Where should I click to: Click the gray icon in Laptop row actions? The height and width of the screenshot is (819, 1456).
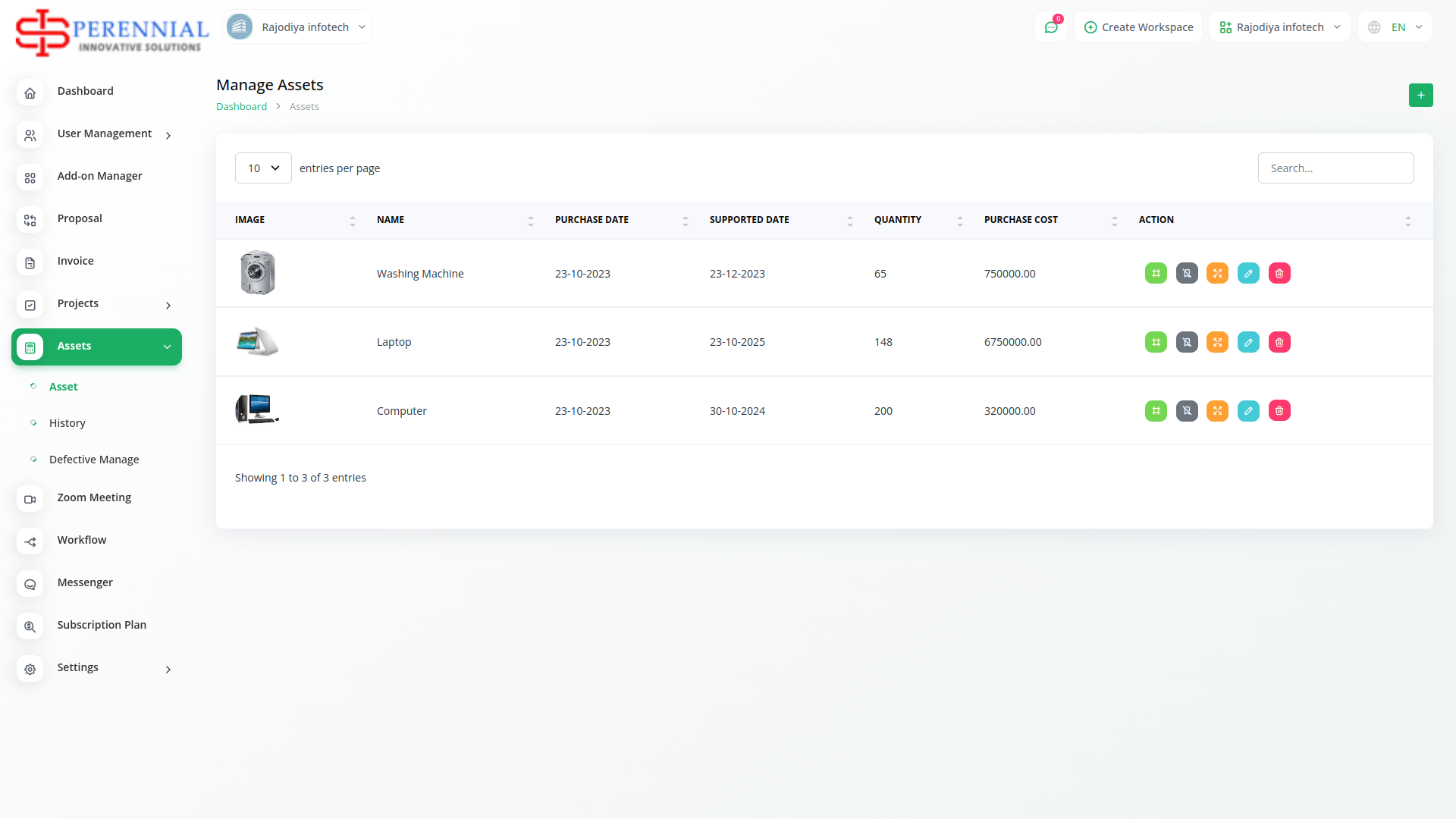(x=1187, y=342)
